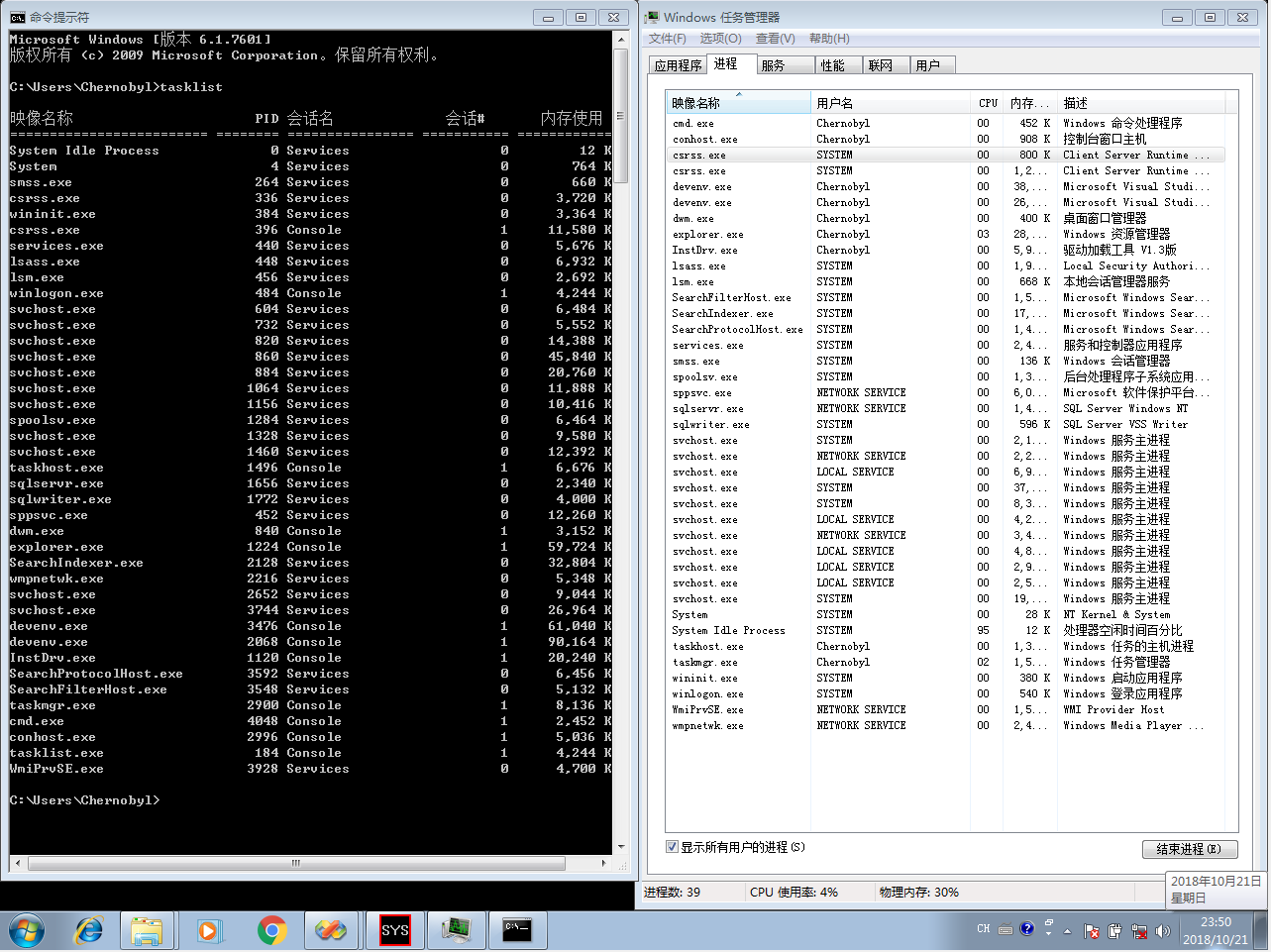This screenshot has height=952, width=1271.
Task: Open Action Center flag icon in tray
Action: click(x=1092, y=931)
